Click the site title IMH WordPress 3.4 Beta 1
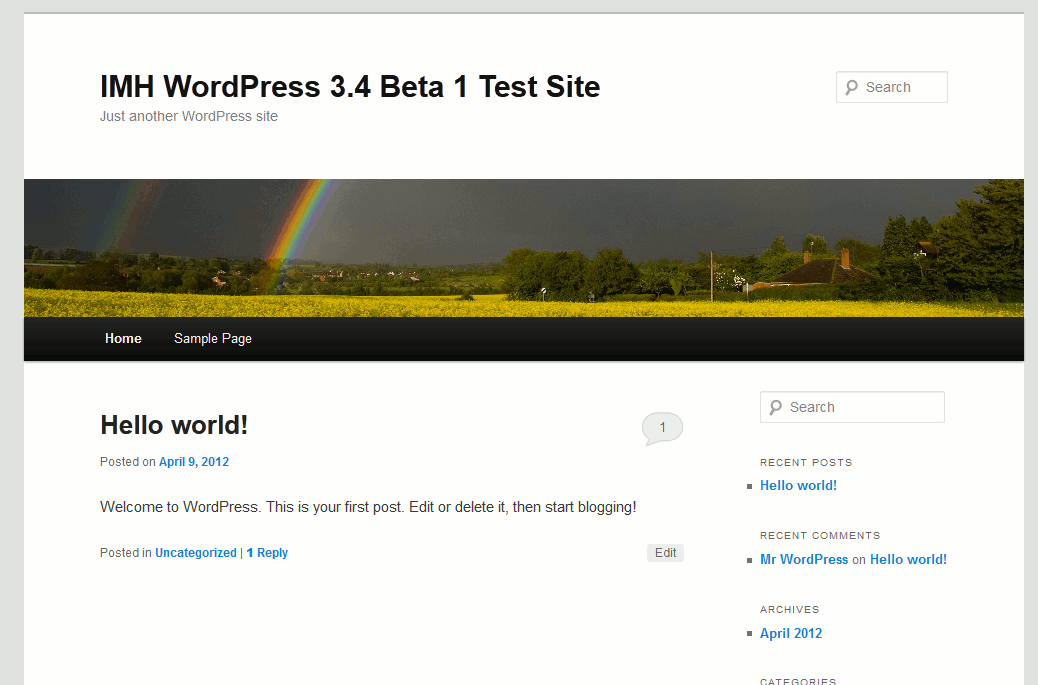This screenshot has width=1038, height=685. (x=350, y=87)
